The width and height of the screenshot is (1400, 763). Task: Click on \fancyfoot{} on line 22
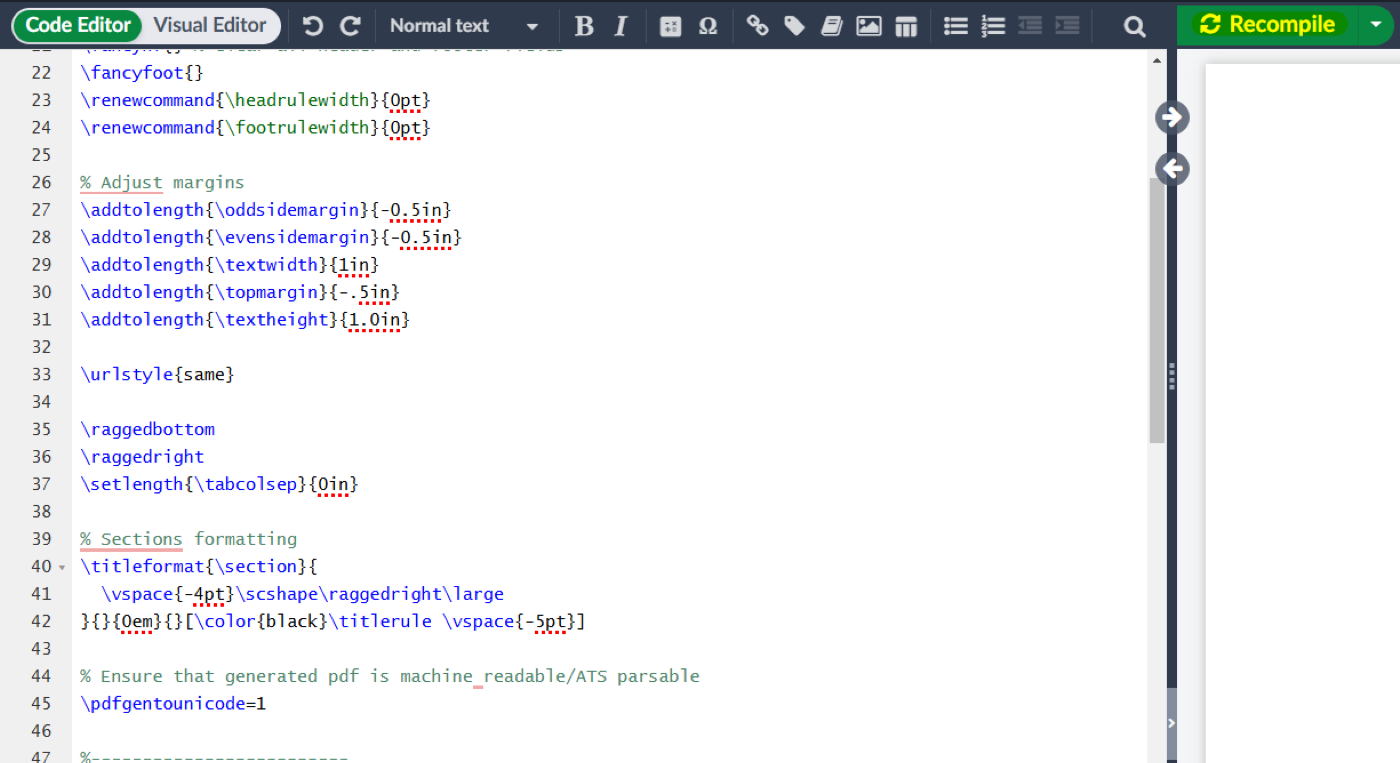pyautogui.click(x=142, y=73)
